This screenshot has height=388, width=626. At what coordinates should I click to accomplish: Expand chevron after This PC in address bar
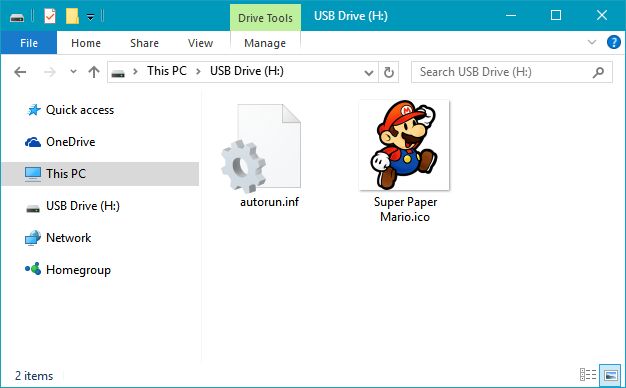coord(198,72)
